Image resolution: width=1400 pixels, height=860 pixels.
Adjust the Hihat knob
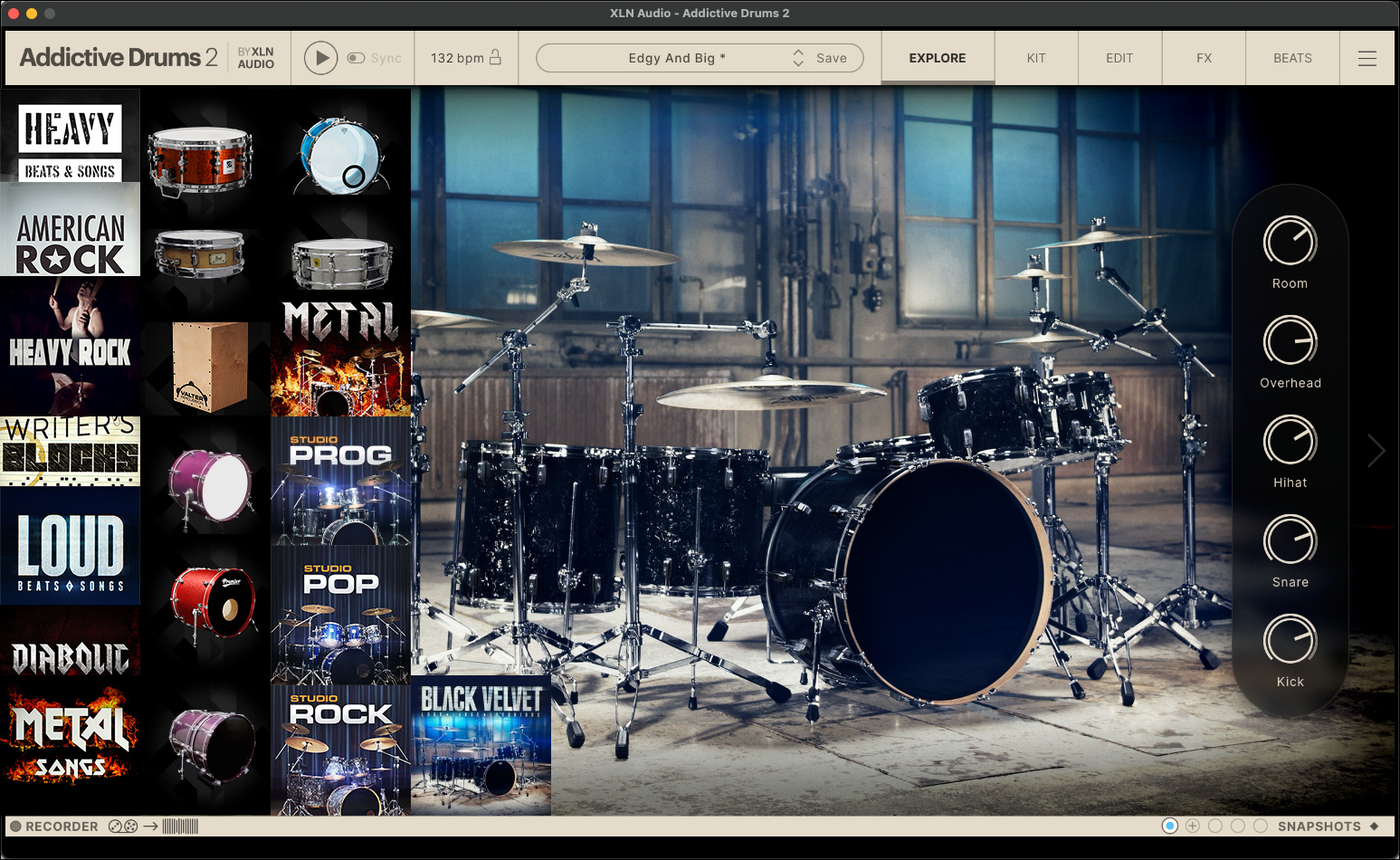[x=1290, y=441]
